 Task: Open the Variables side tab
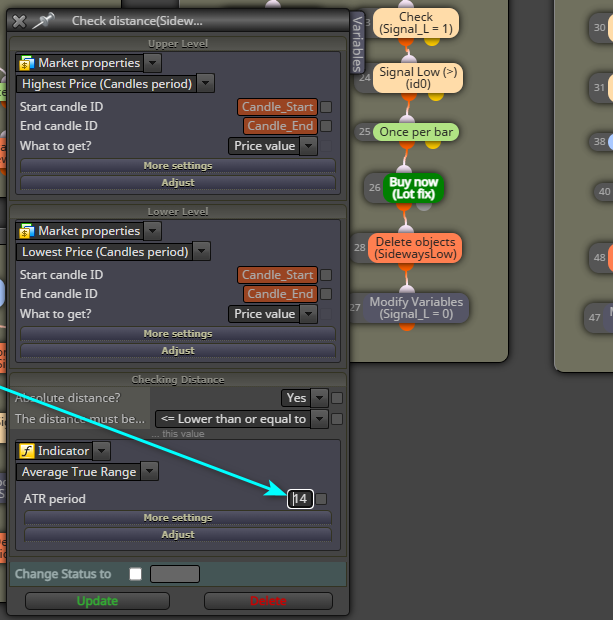pyautogui.click(x=357, y=43)
